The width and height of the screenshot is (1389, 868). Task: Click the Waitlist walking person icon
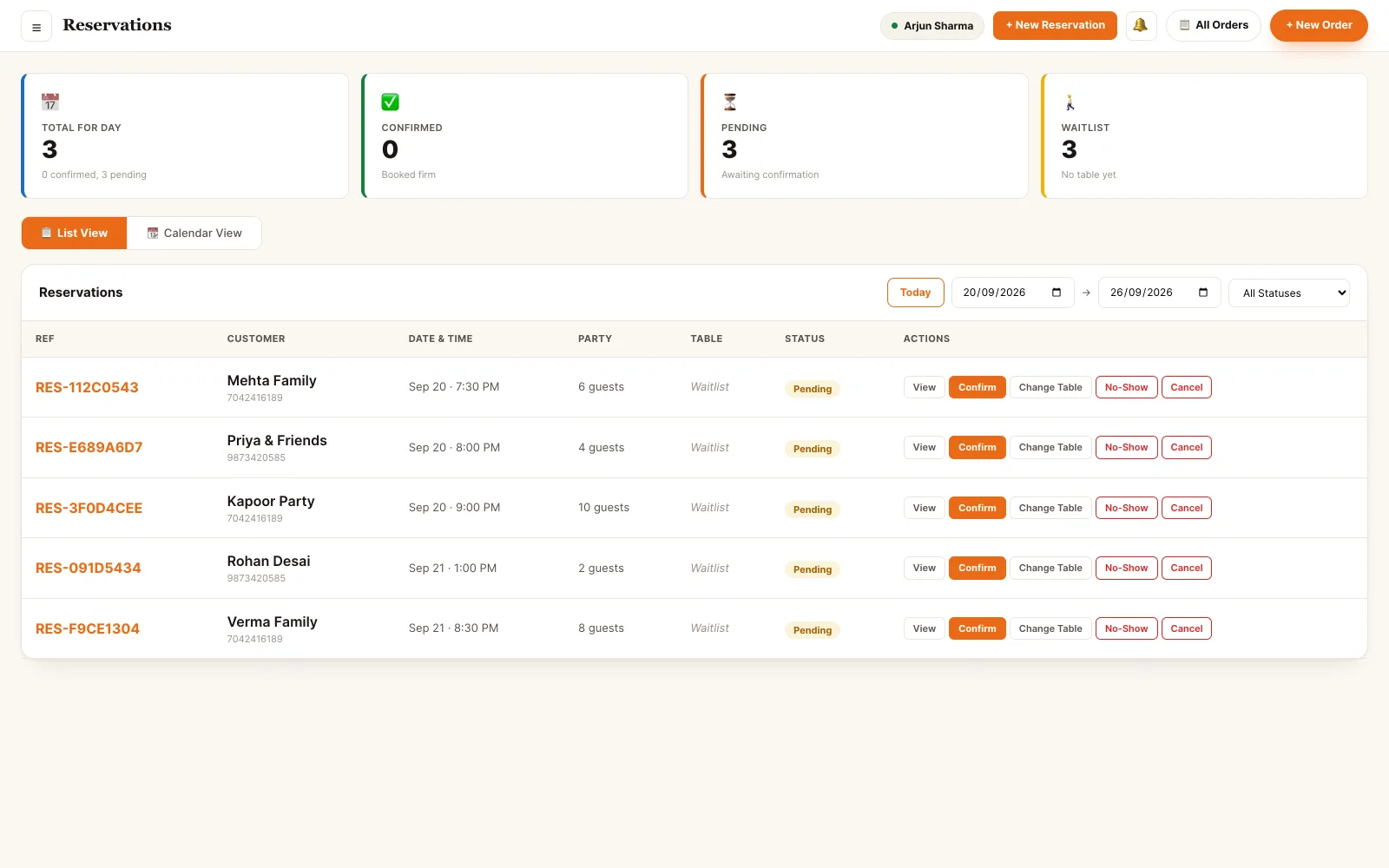[1070, 102]
